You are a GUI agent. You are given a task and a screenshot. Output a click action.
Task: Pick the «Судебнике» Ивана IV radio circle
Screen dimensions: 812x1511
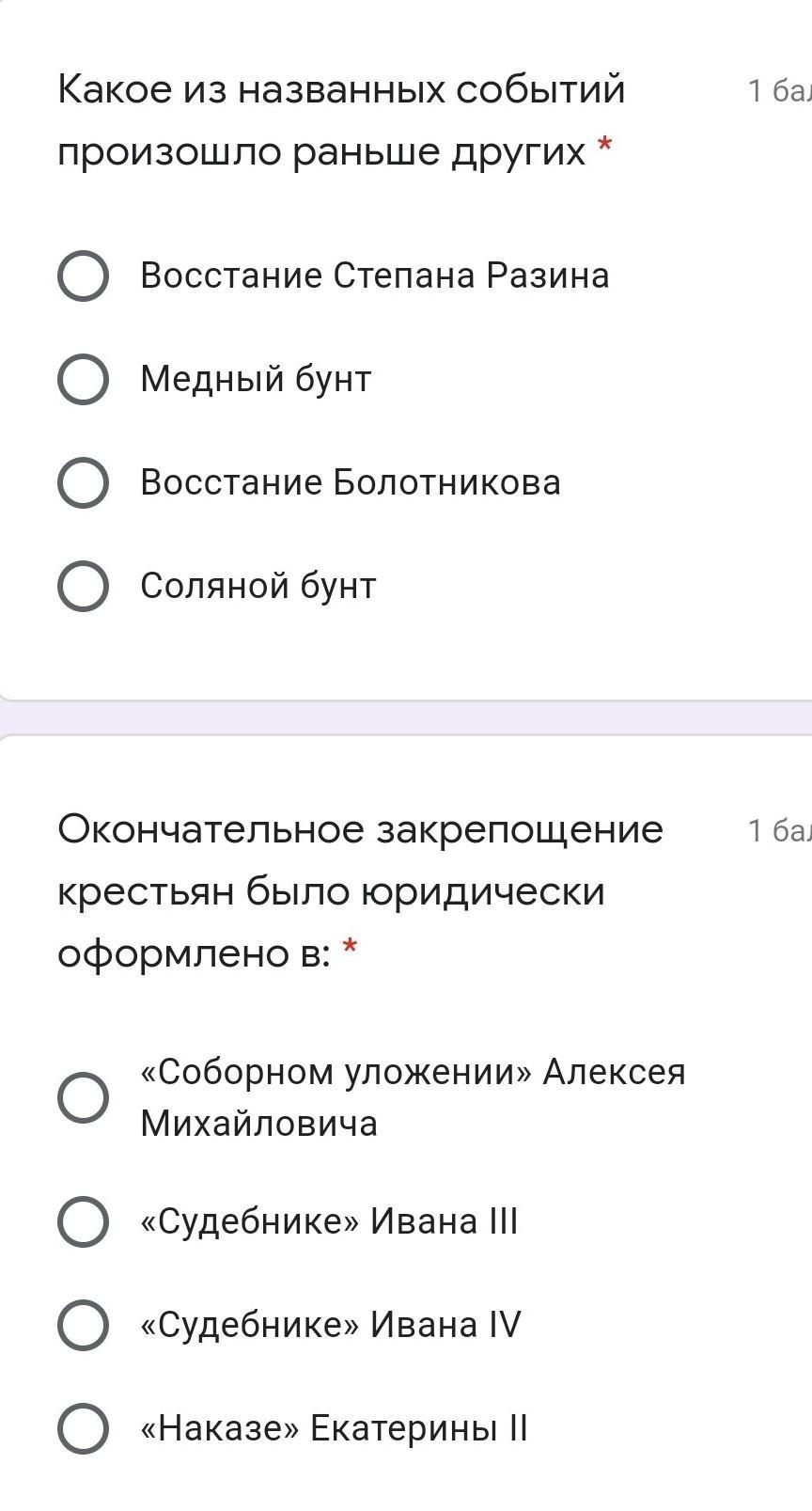pos(83,1325)
